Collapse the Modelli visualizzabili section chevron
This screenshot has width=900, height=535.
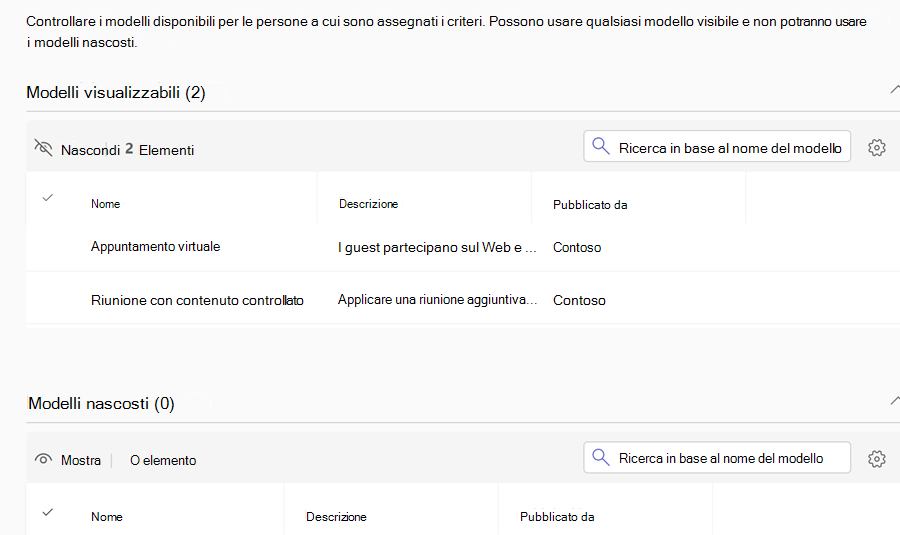[x=895, y=90]
